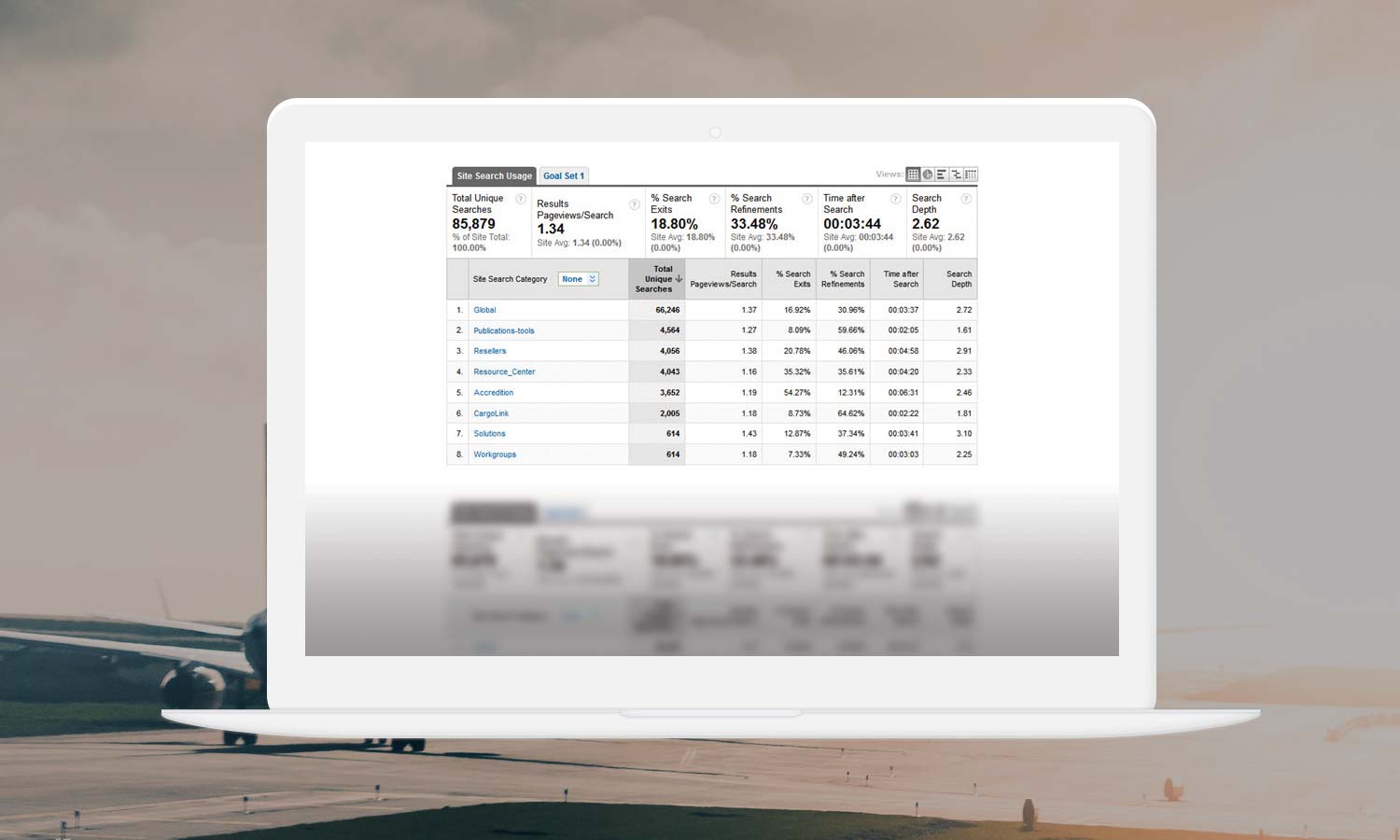Image resolution: width=1400 pixels, height=840 pixels.
Task: Click the Publications-tools category link
Action: click(504, 330)
